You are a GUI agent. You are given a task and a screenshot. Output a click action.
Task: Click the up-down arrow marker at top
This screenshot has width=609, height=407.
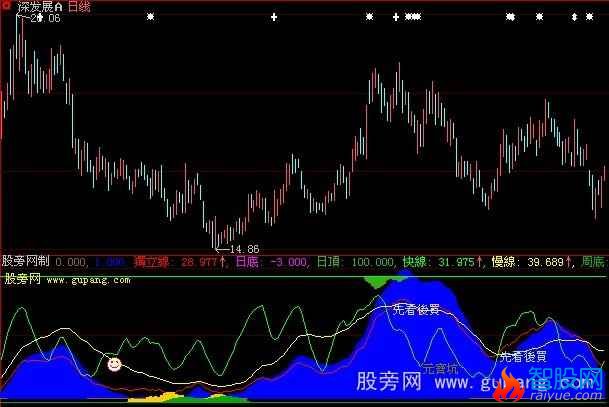point(574,17)
